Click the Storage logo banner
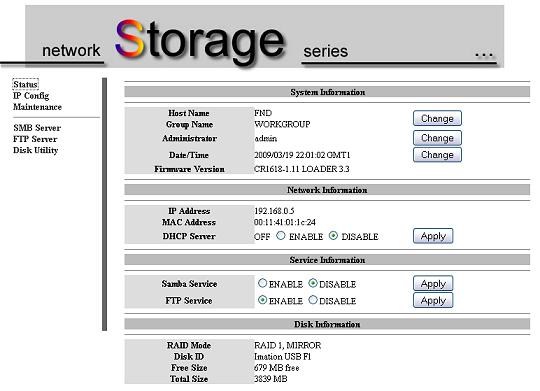The height and width of the screenshot is (391, 540). 264,37
